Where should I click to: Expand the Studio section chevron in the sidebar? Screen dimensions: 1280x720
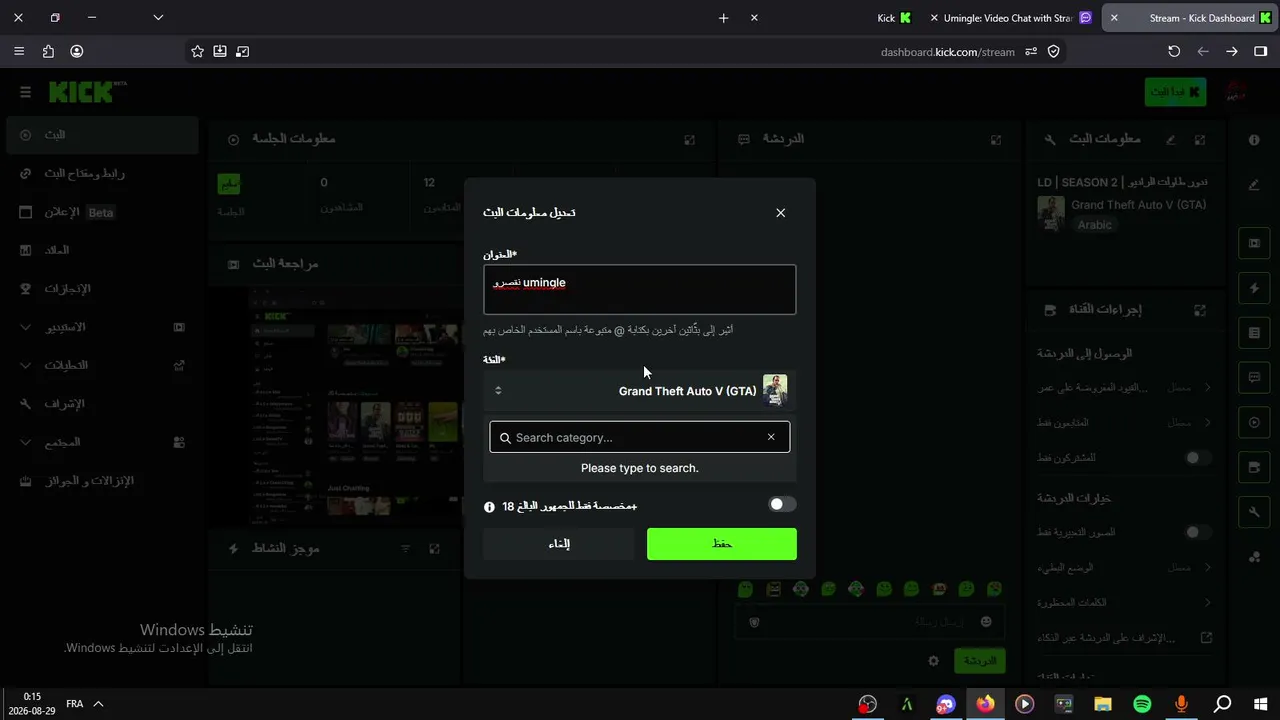tap(26, 327)
